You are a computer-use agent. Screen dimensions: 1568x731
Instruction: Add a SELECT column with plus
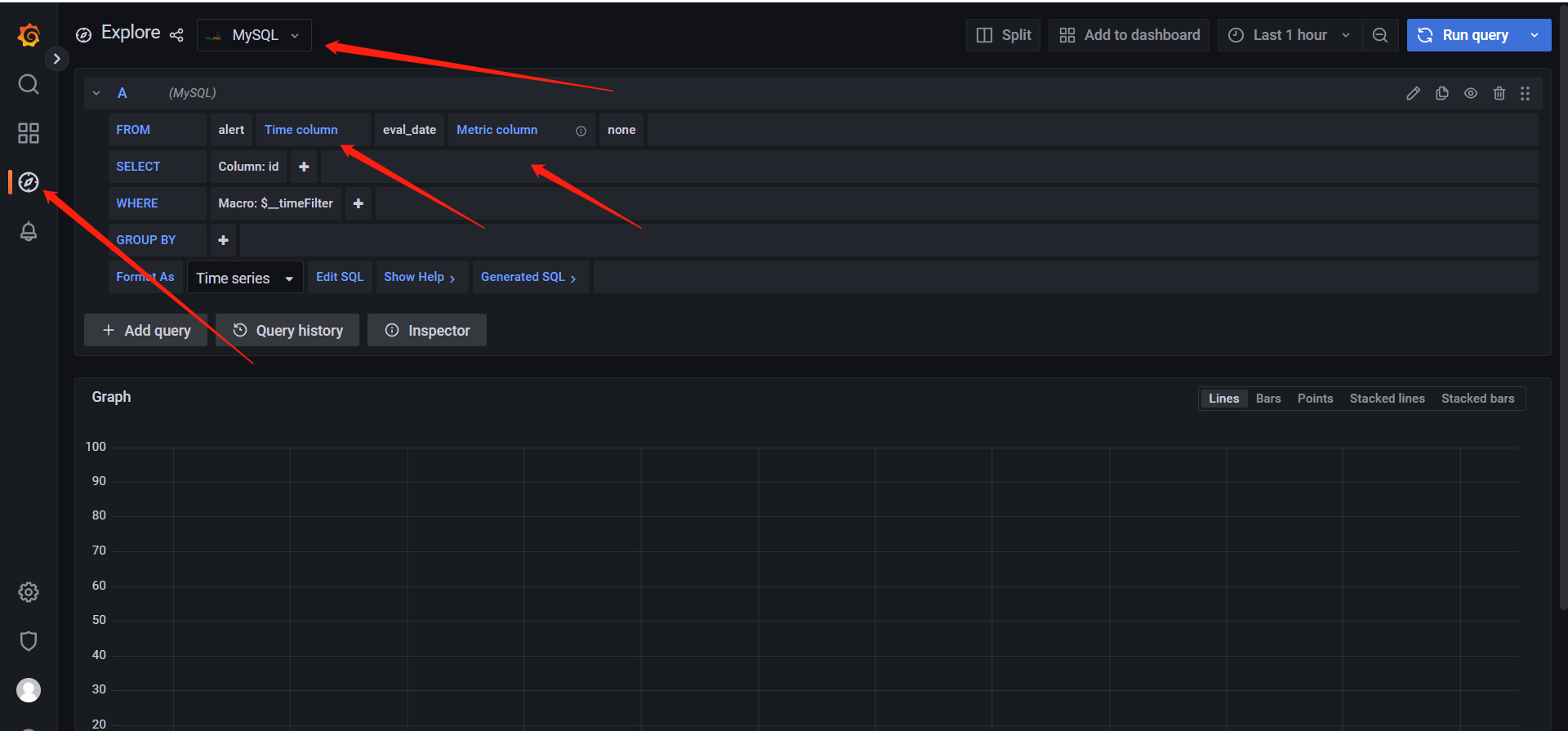[304, 167]
